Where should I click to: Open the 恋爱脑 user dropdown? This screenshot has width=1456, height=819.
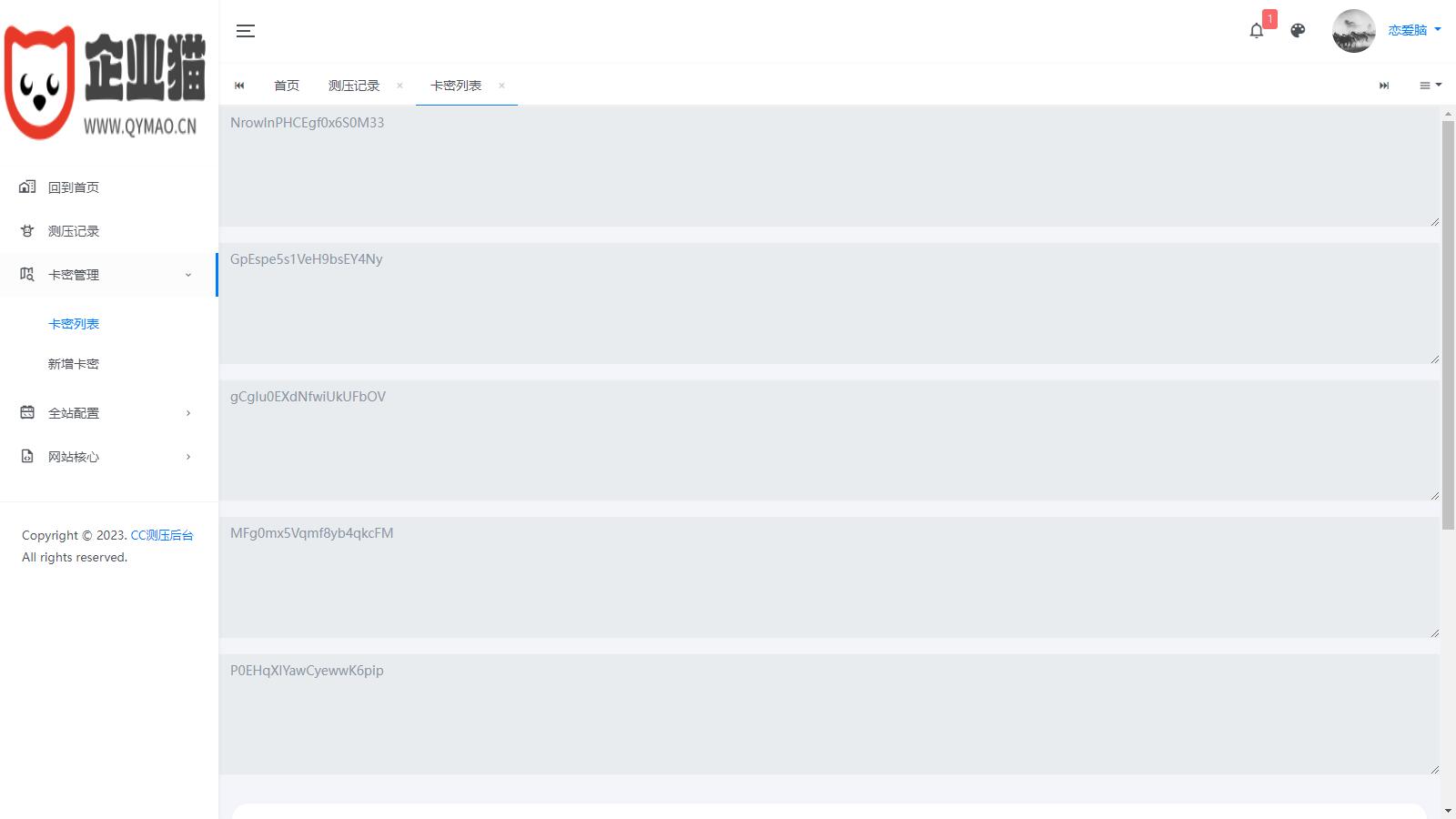(x=1414, y=31)
